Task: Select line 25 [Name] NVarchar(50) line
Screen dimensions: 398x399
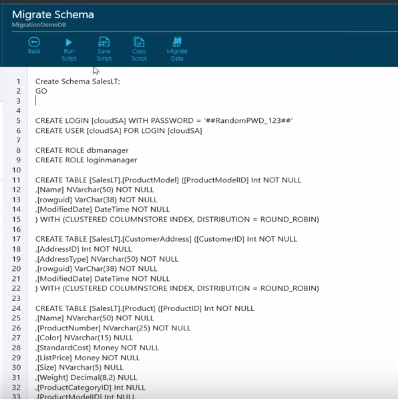Action: [x=95, y=318]
